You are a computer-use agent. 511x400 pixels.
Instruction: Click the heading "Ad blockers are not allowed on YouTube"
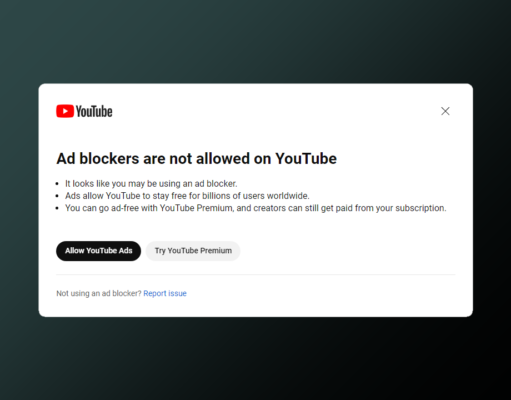[x=197, y=158]
